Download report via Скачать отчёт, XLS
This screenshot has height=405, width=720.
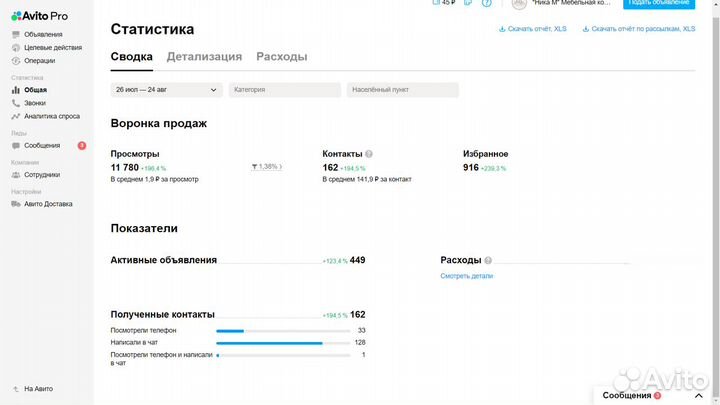(x=537, y=29)
